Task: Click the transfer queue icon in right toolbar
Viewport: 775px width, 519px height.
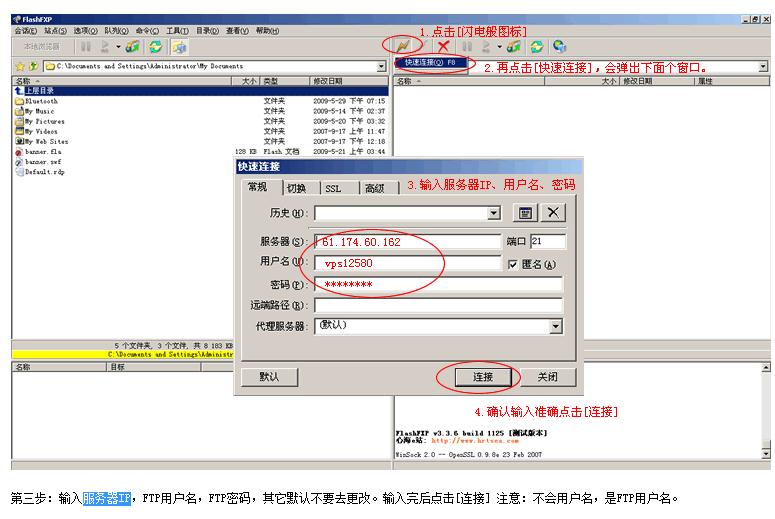Action: (514, 47)
